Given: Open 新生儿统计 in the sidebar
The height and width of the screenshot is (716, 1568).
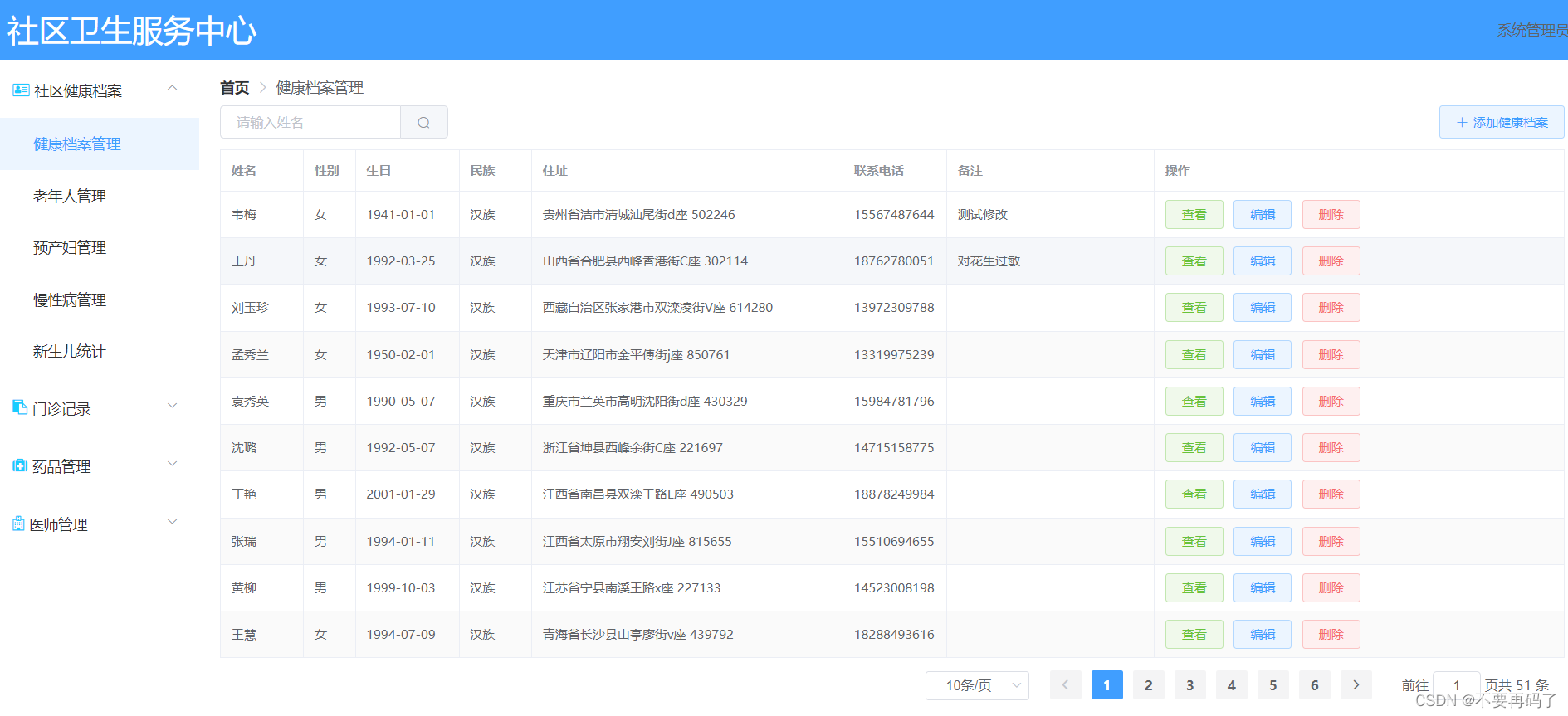Looking at the screenshot, I should coord(100,352).
